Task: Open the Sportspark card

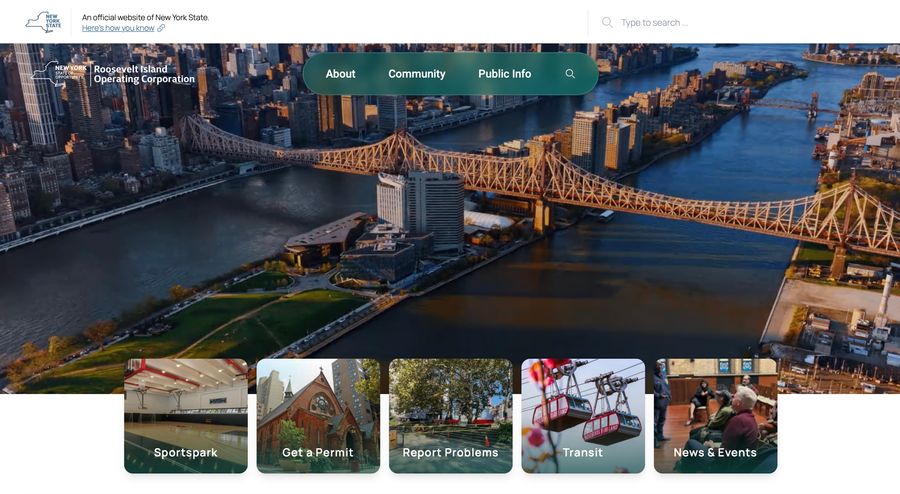Action: [186, 416]
